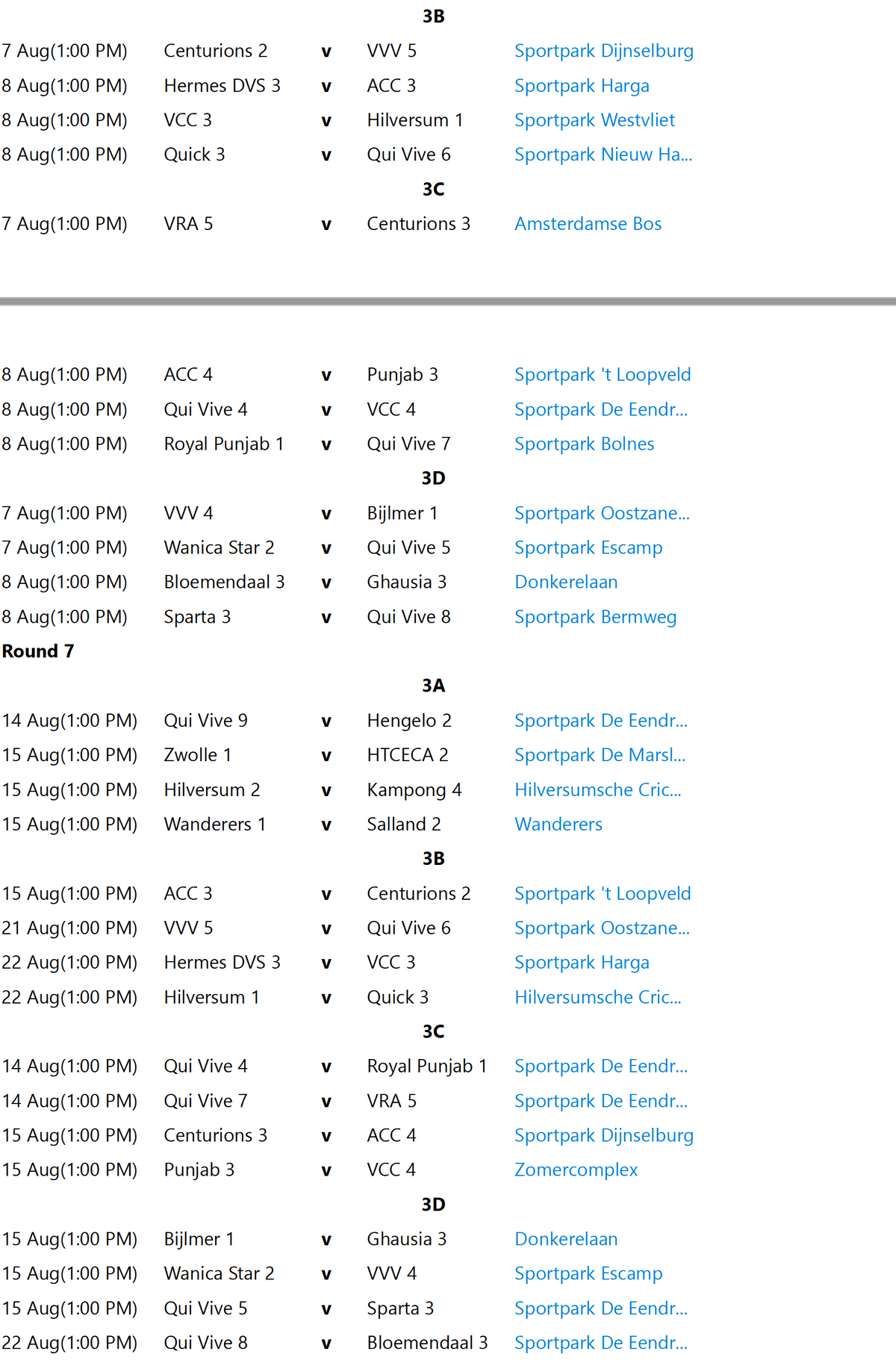Image resolution: width=896 pixels, height=1369 pixels.
Task: Click the Sportpark Bermweg venue link
Action: (595, 618)
